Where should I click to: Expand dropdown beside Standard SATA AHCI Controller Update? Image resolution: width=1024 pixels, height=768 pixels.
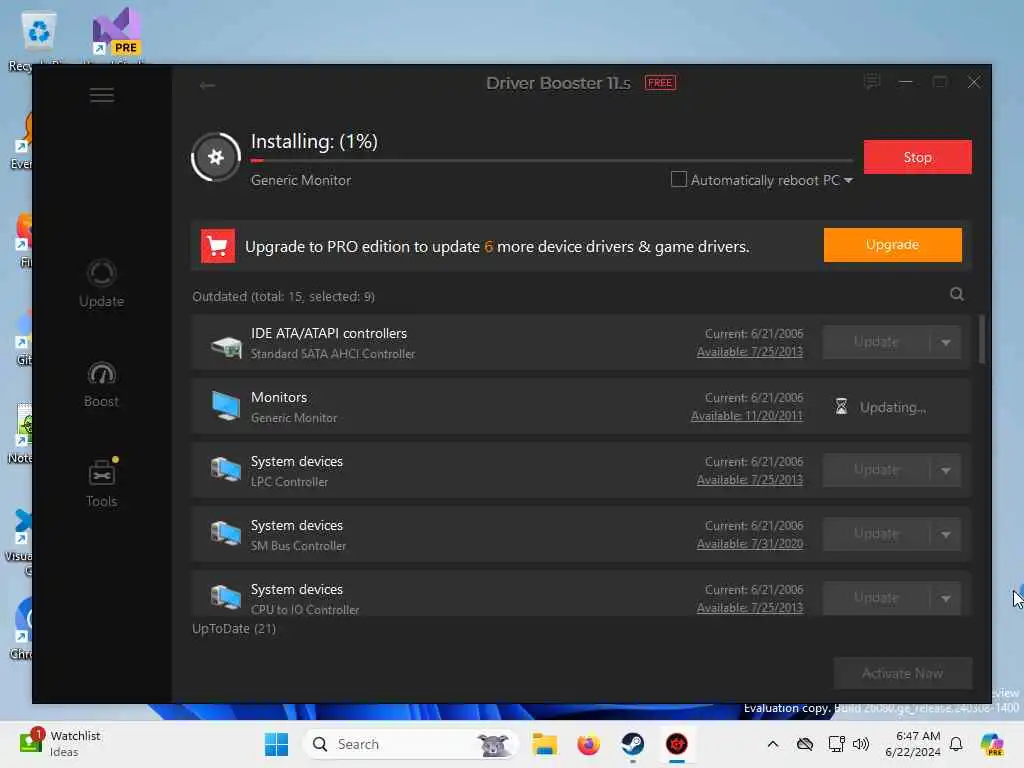coord(946,342)
